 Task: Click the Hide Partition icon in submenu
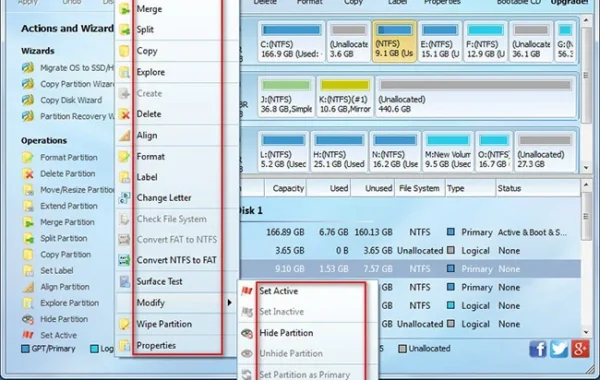coord(247,333)
